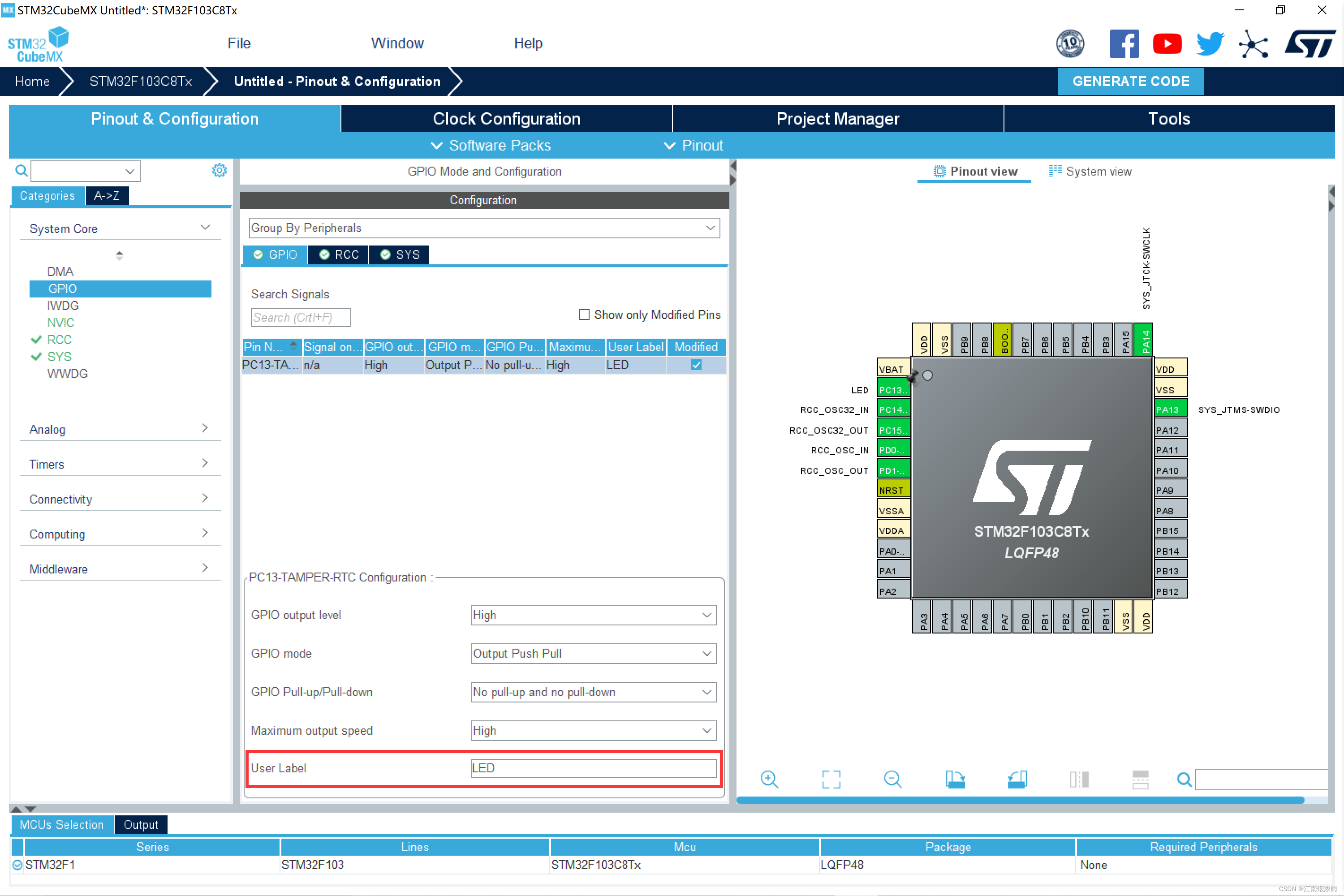
Task: Open the Group By Peripherals dropdown
Action: (484, 228)
